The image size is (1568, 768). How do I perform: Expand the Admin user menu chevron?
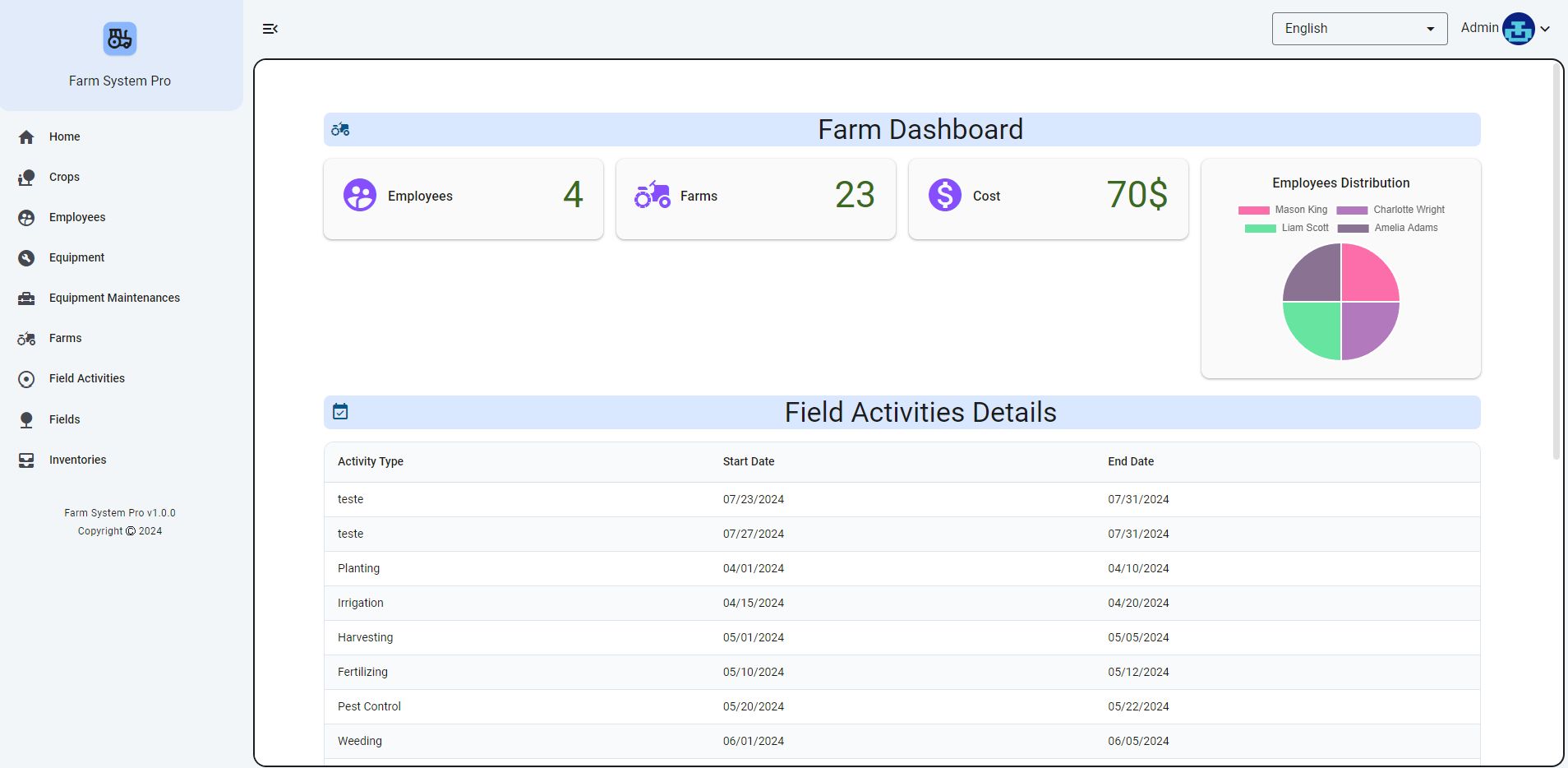pos(1545,29)
